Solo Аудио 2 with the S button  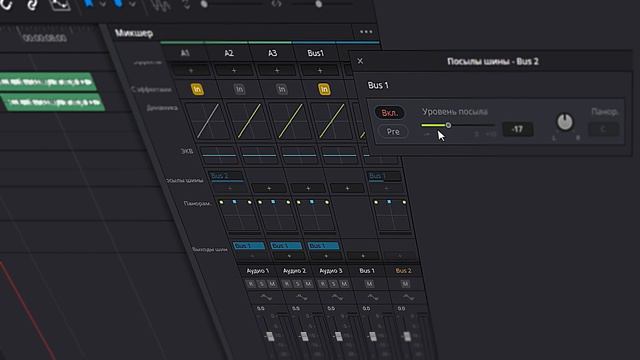tap(298, 284)
